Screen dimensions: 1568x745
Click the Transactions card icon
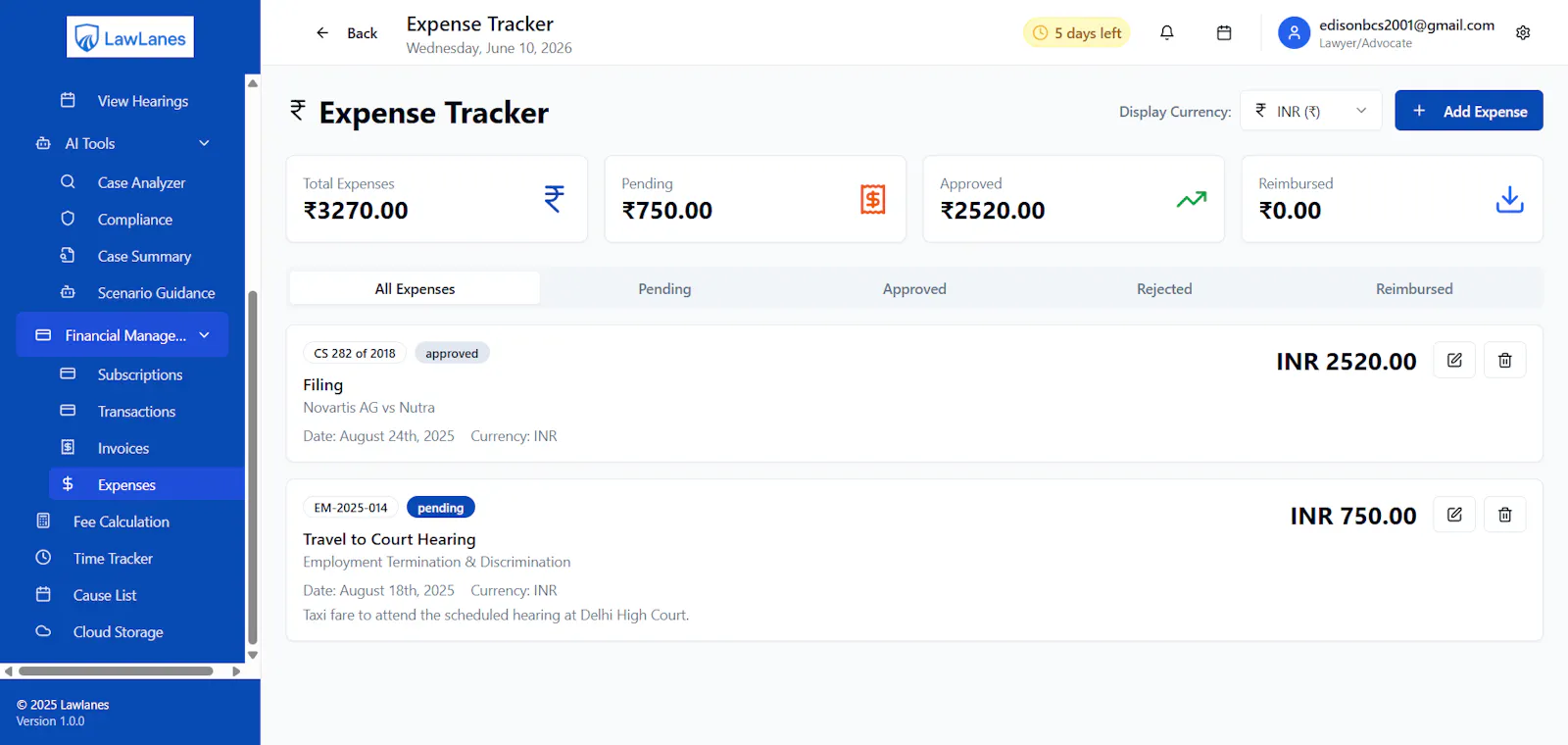[68, 411]
